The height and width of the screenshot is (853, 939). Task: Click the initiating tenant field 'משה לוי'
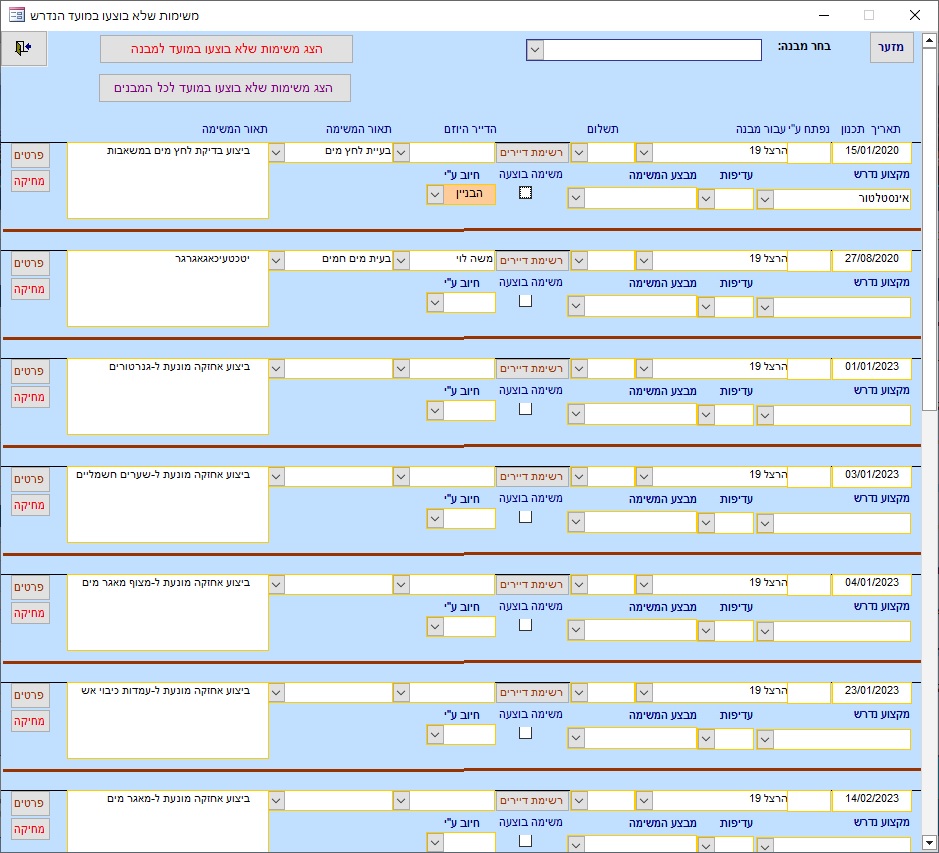click(452, 260)
